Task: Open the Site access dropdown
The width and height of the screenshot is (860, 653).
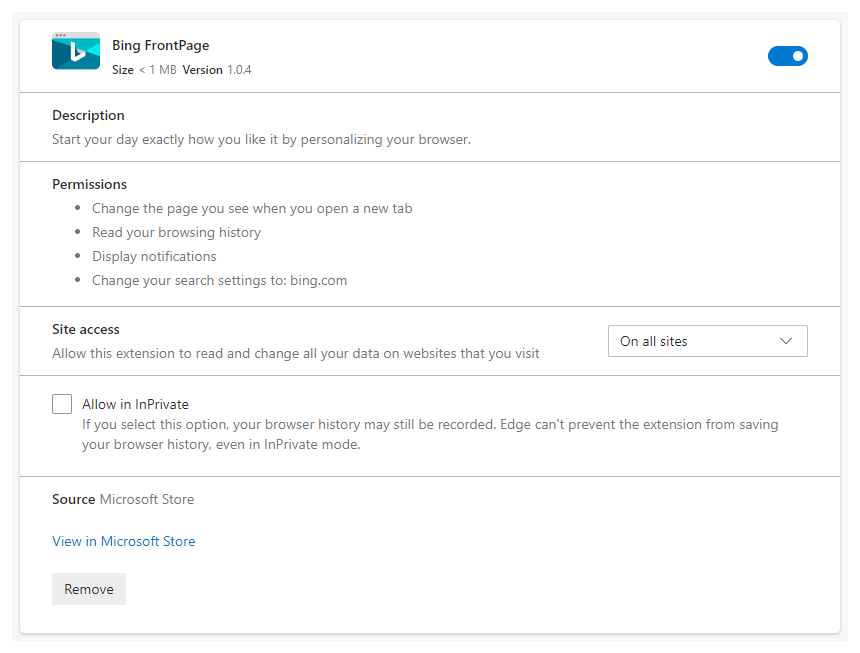Action: (x=707, y=341)
